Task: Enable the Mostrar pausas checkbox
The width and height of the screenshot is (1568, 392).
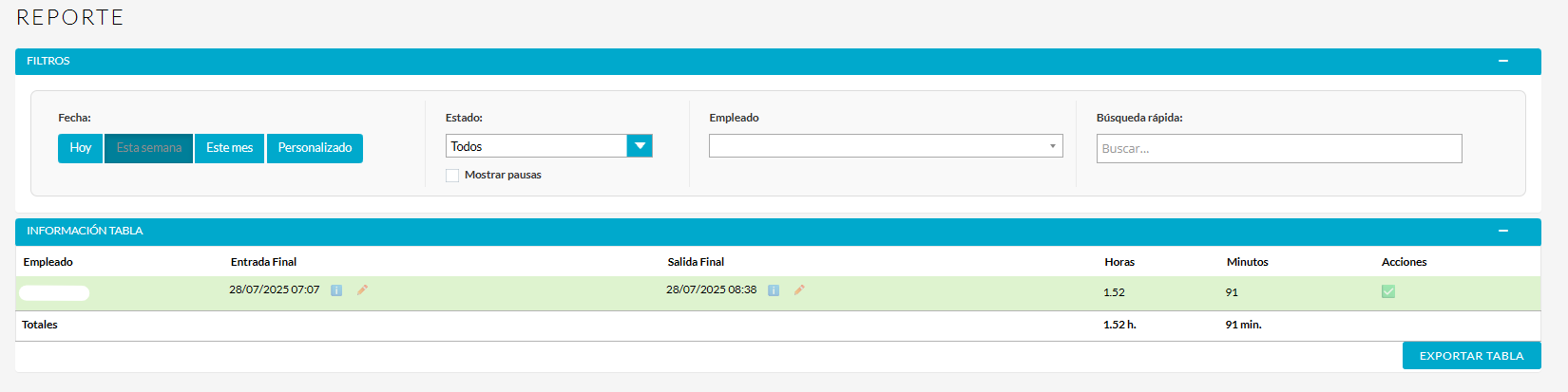Action: coord(452,176)
